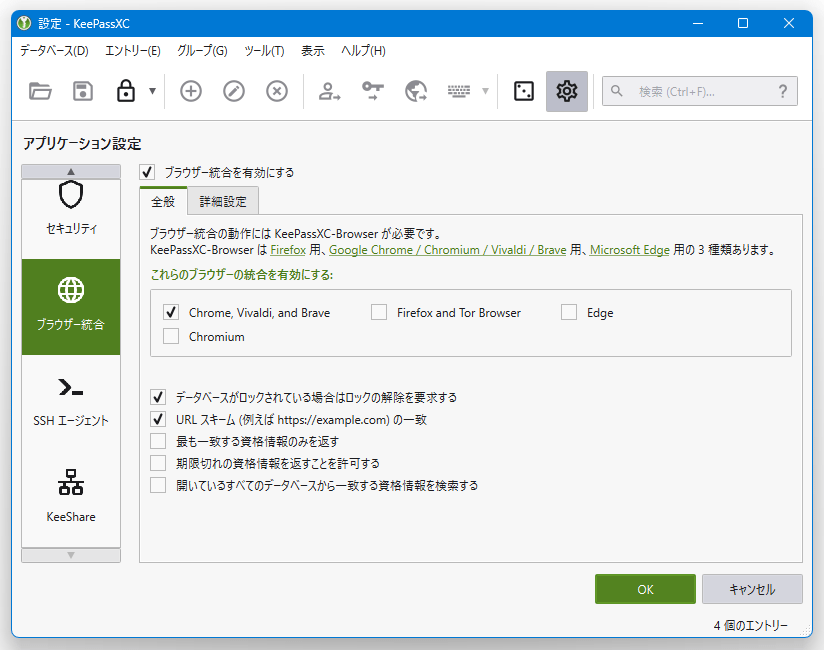Edit entry pencil-circle icon
824x650 pixels.
coord(234,91)
